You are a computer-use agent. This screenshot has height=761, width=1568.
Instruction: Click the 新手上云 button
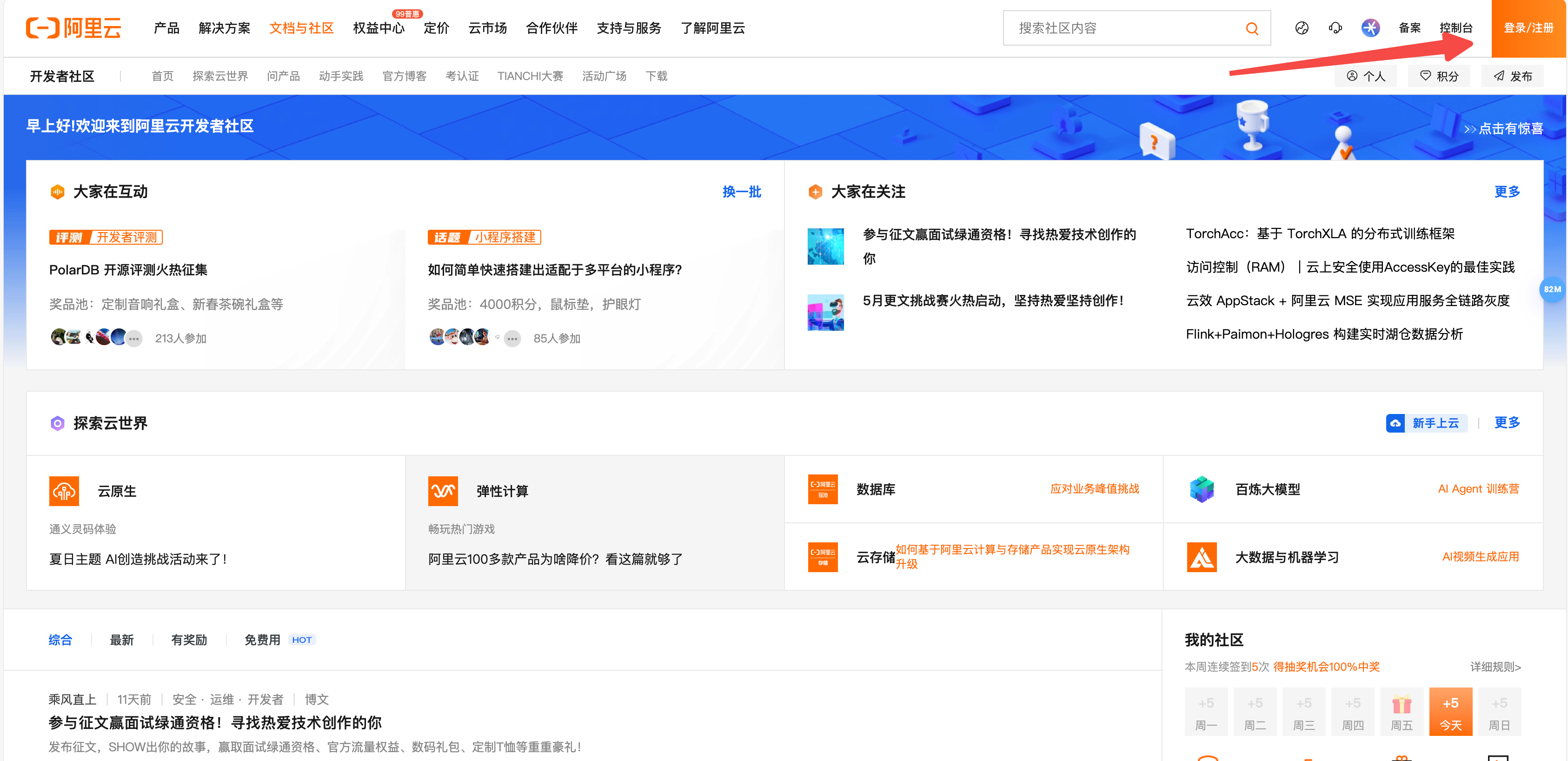(1426, 423)
